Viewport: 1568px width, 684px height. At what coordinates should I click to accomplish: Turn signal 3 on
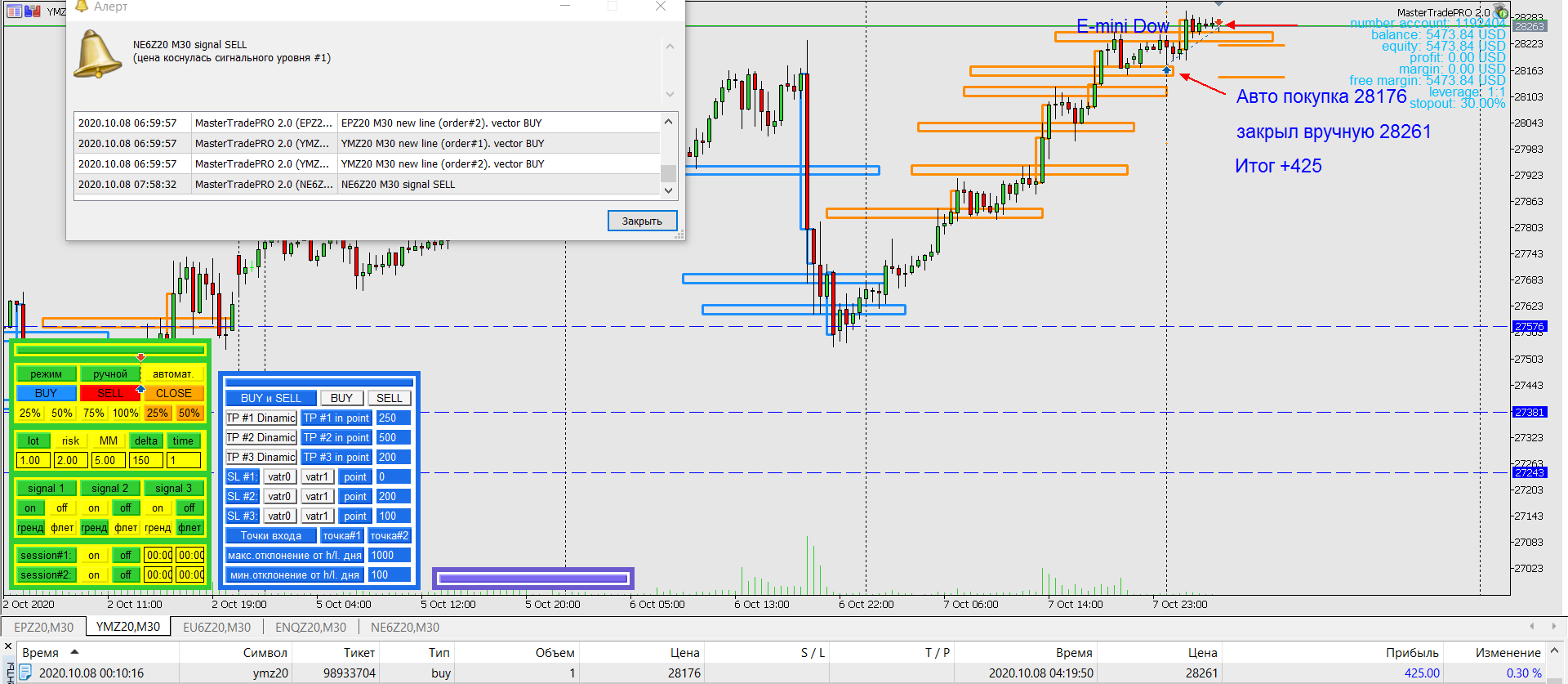[158, 507]
